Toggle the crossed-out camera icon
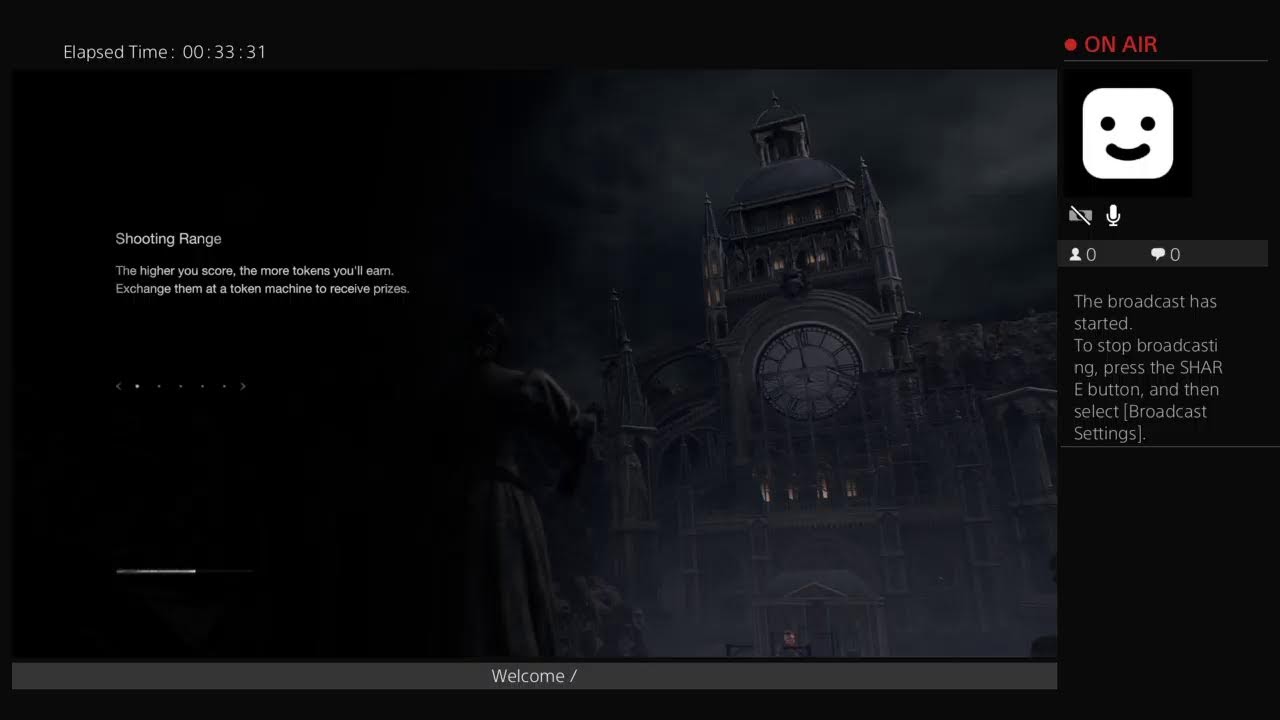The width and height of the screenshot is (1280, 720). 1080,215
